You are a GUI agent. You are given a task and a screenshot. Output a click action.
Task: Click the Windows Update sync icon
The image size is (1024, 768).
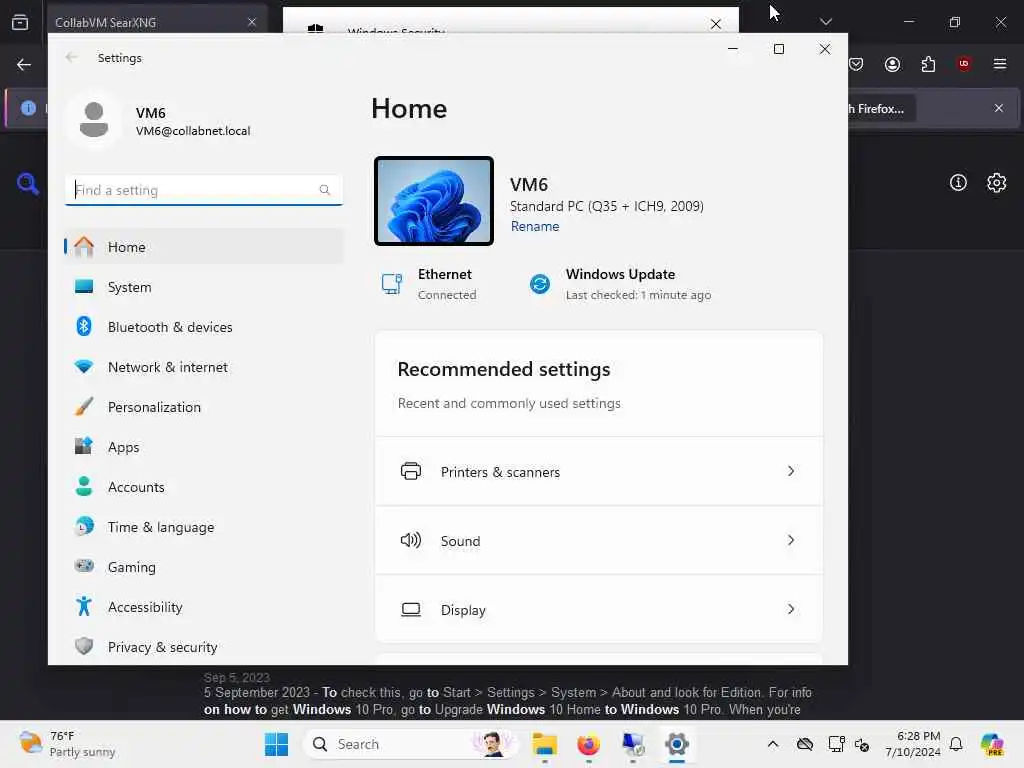[540, 284]
